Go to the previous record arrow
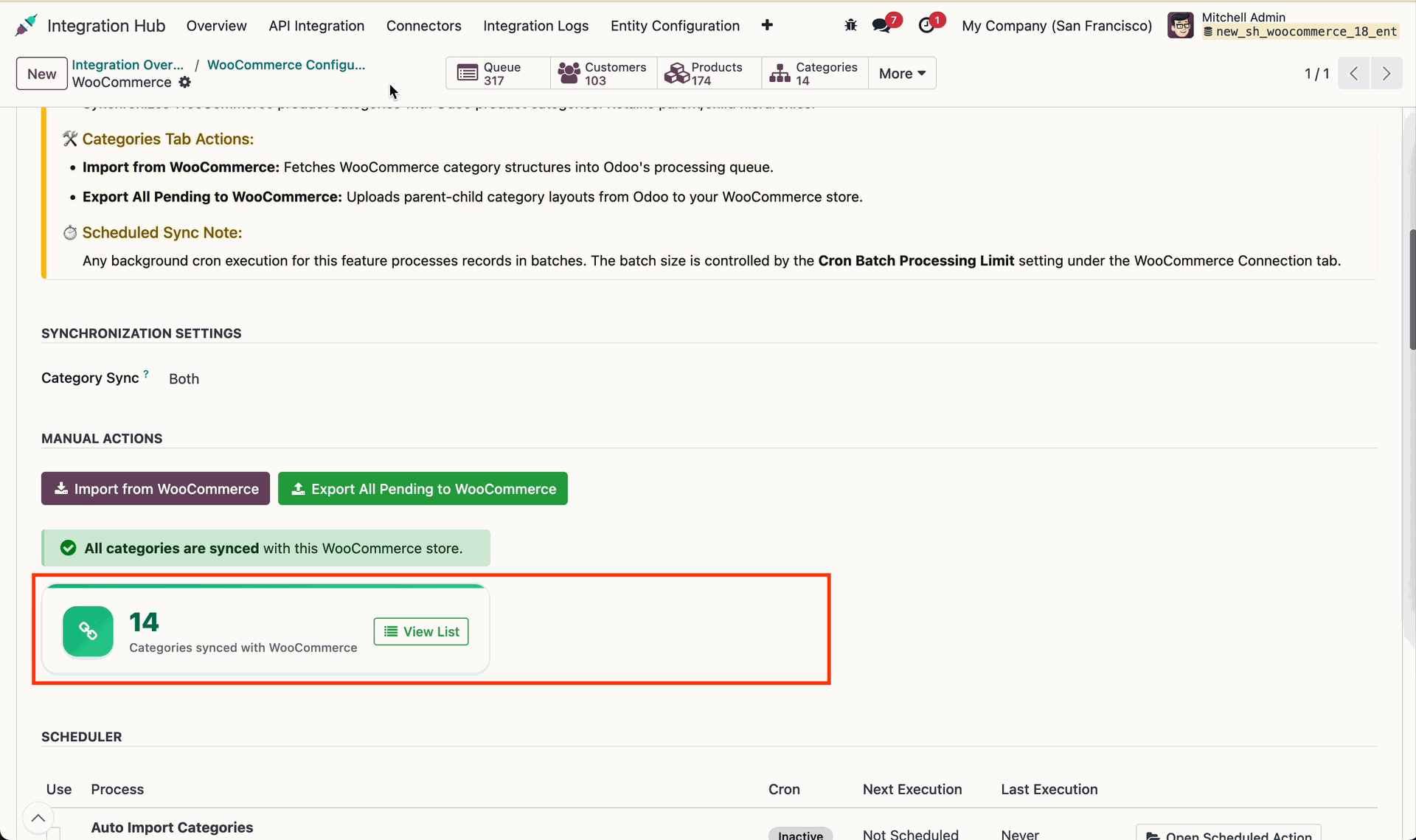 click(x=1354, y=74)
